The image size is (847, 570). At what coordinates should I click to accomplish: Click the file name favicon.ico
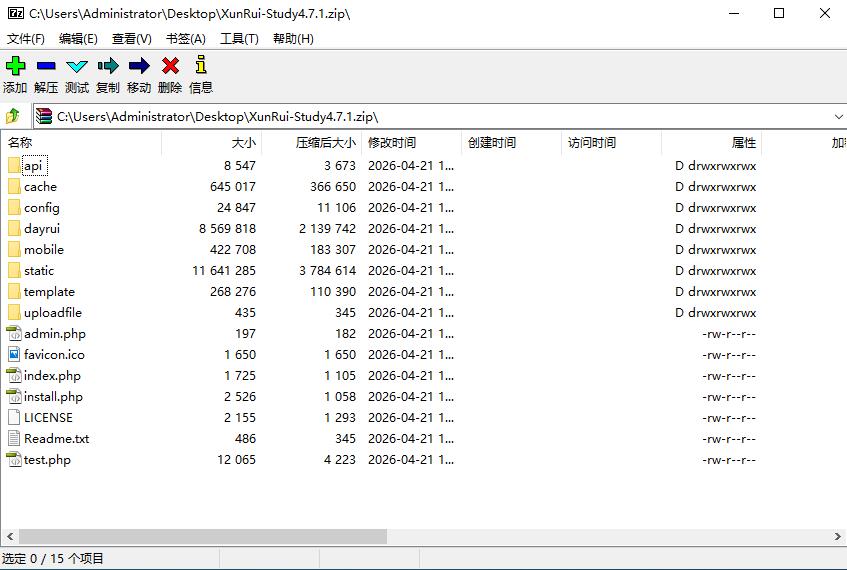coord(54,354)
